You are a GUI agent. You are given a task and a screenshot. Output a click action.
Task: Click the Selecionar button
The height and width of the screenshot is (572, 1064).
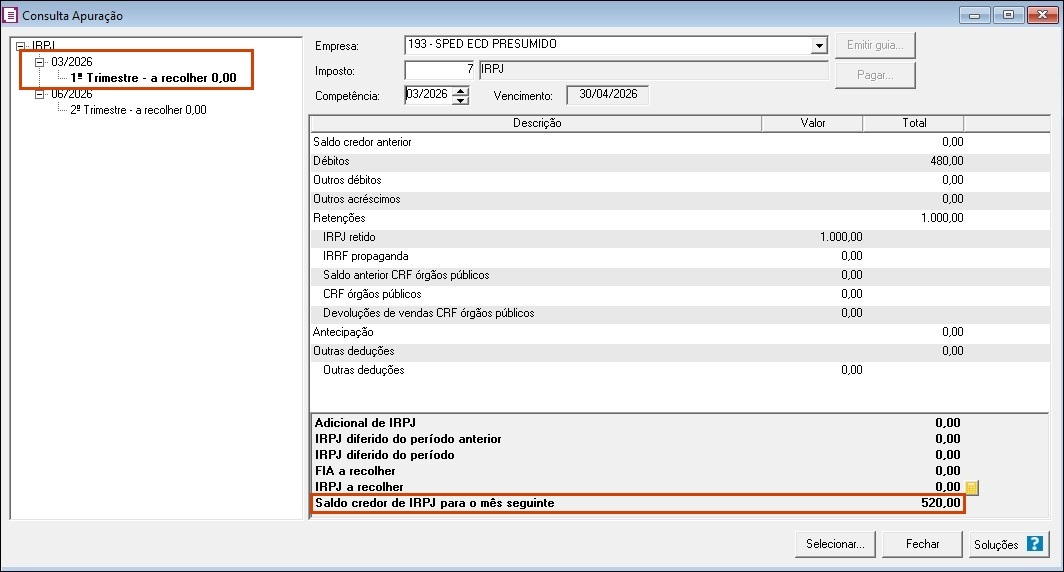835,544
